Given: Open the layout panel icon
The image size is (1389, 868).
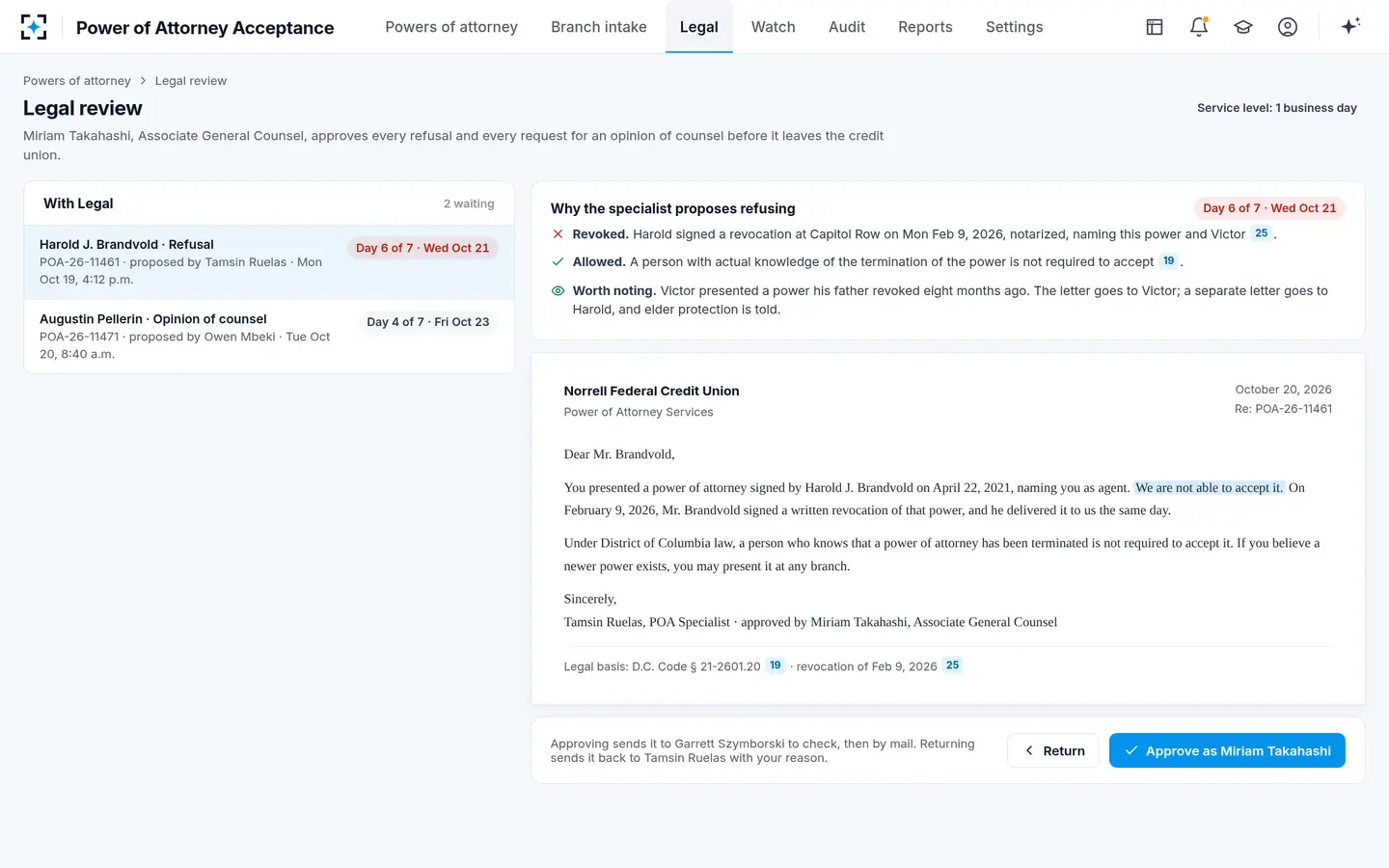Looking at the screenshot, I should [1155, 27].
